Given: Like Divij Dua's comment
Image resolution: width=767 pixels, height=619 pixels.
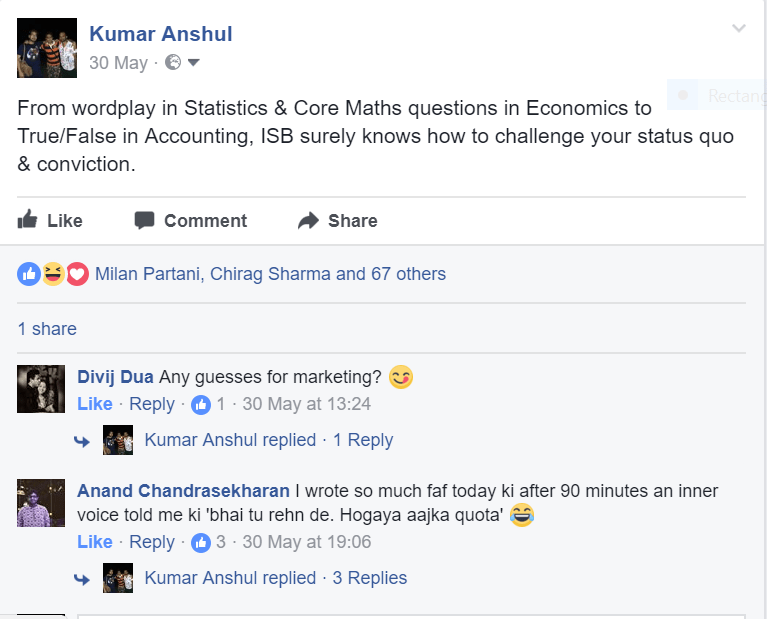Looking at the screenshot, I should pos(95,404).
